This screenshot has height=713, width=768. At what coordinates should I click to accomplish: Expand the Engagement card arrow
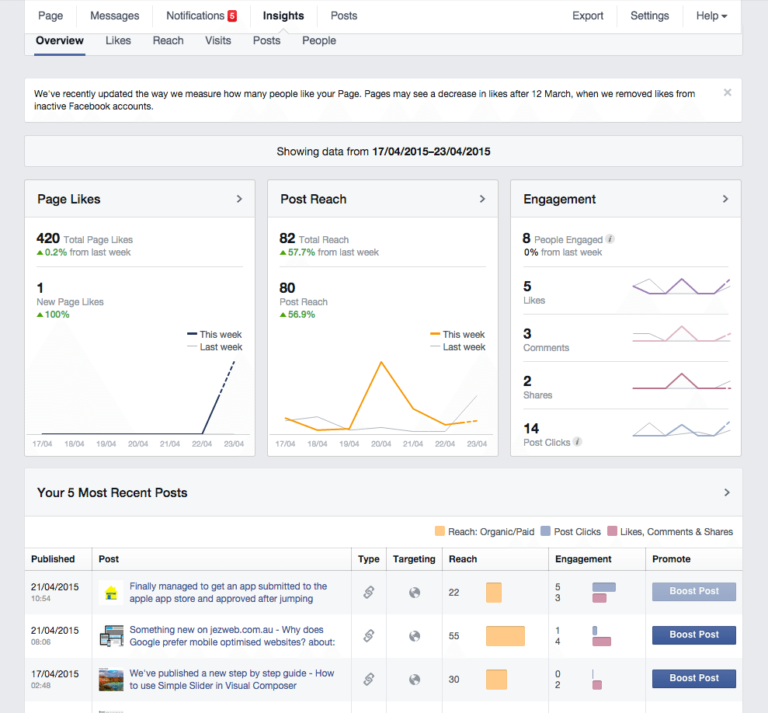725,199
